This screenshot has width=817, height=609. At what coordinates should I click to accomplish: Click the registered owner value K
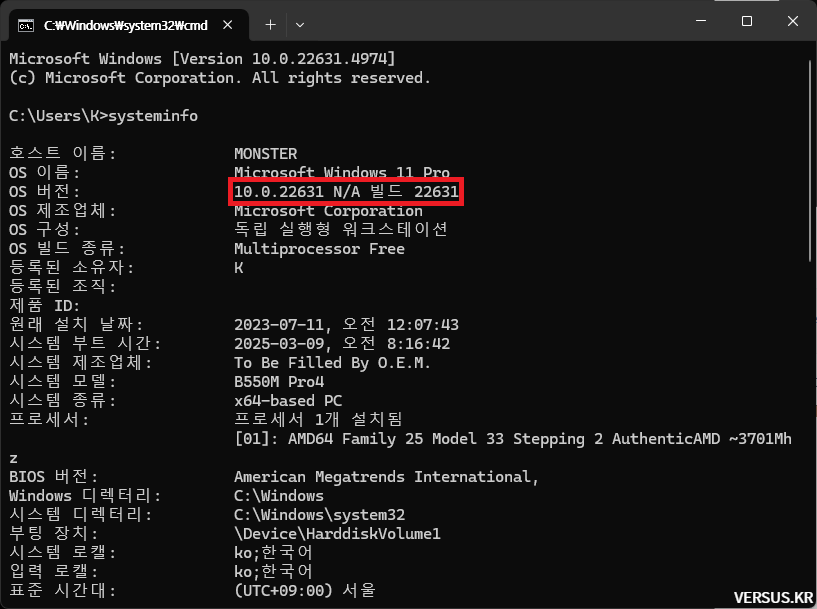click(239, 268)
